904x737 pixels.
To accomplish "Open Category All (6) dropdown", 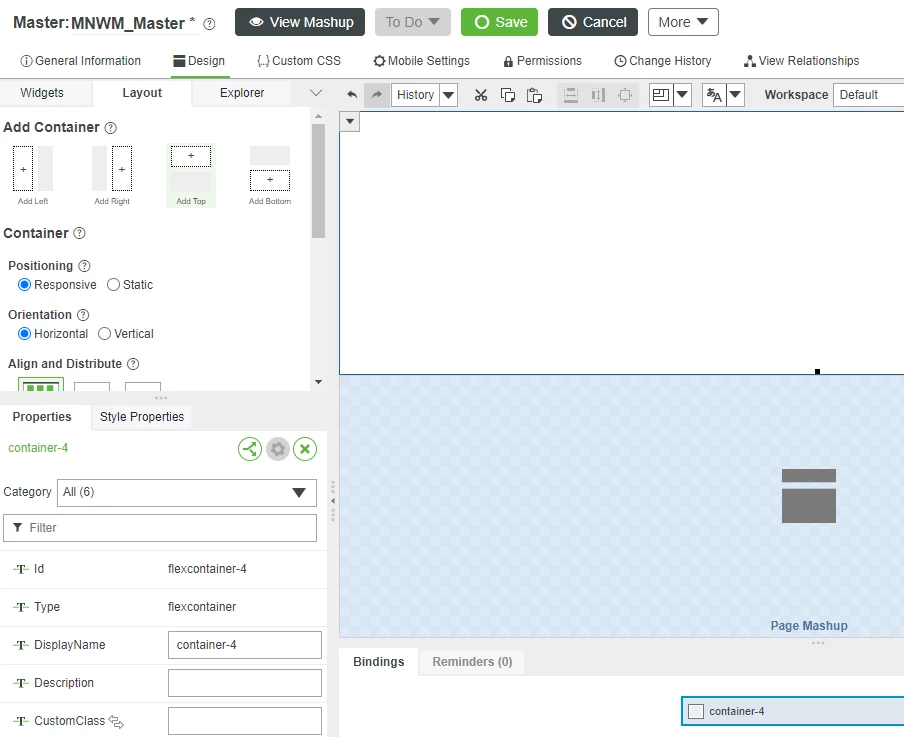I will tap(187, 492).
